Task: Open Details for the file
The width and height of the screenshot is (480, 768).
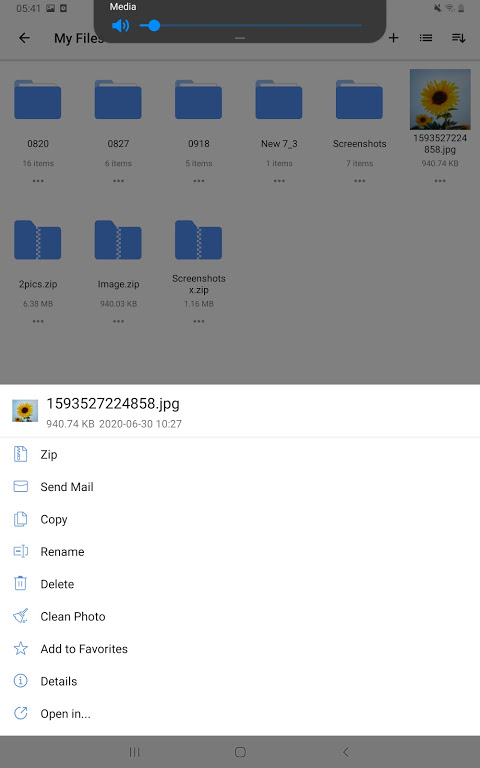Action: click(x=240, y=681)
